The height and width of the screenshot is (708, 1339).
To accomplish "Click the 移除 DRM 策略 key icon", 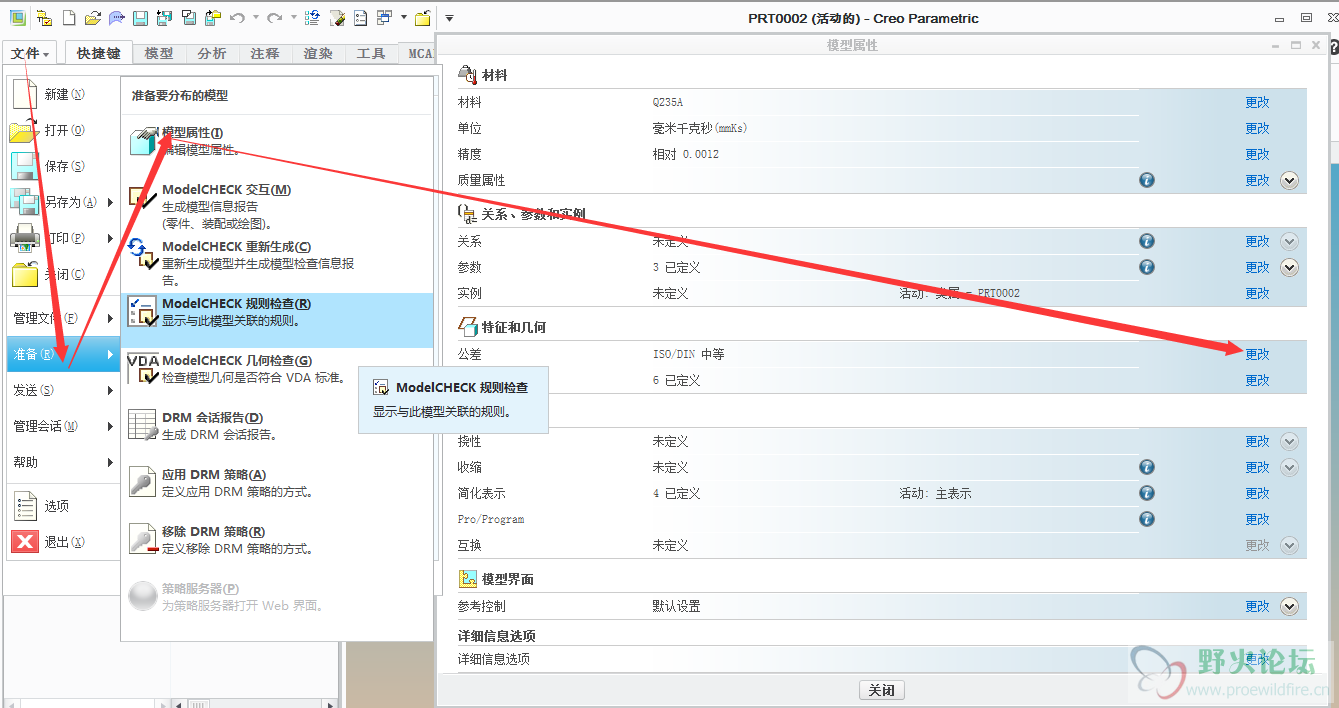I will point(144,539).
